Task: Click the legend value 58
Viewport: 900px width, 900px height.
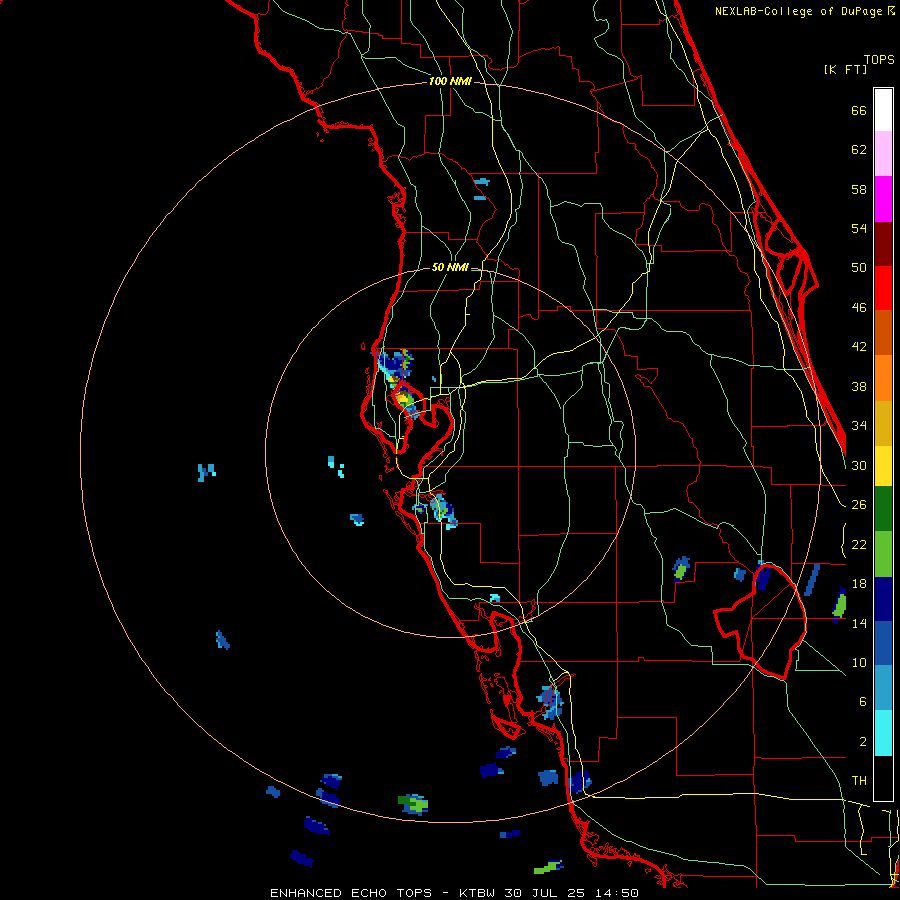Action: [859, 189]
